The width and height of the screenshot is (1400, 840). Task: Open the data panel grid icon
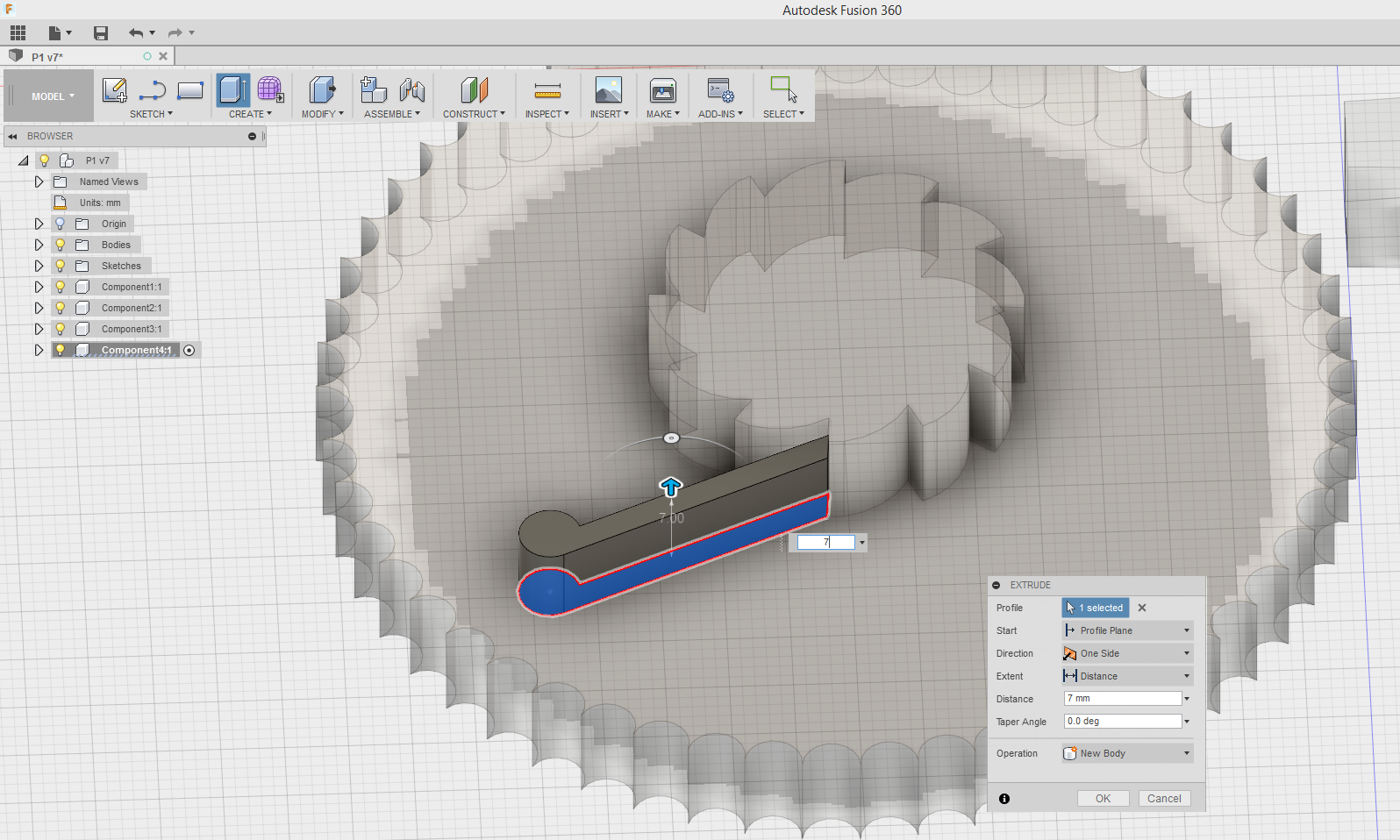18,33
